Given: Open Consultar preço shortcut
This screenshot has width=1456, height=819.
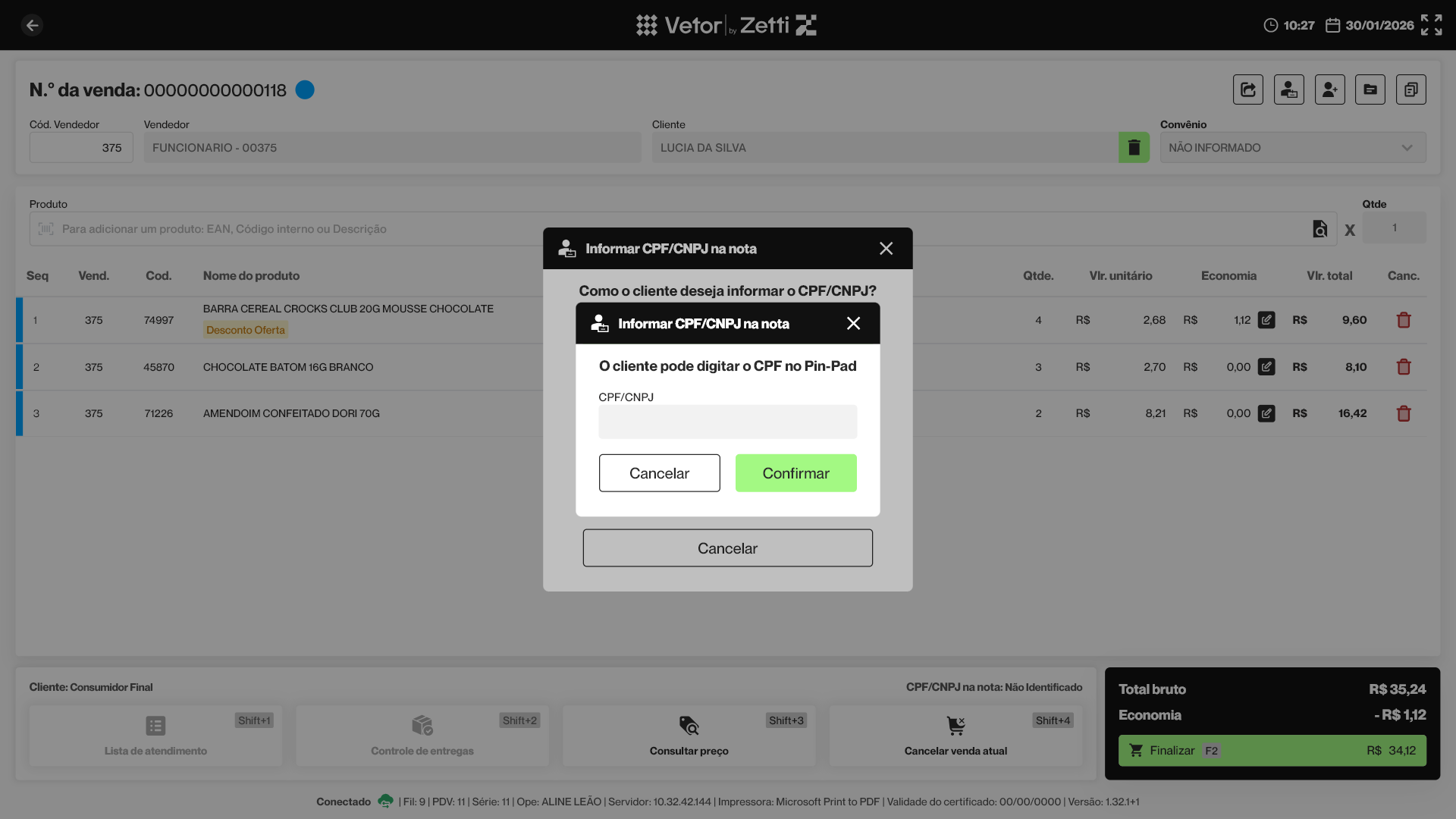Looking at the screenshot, I should (689, 736).
